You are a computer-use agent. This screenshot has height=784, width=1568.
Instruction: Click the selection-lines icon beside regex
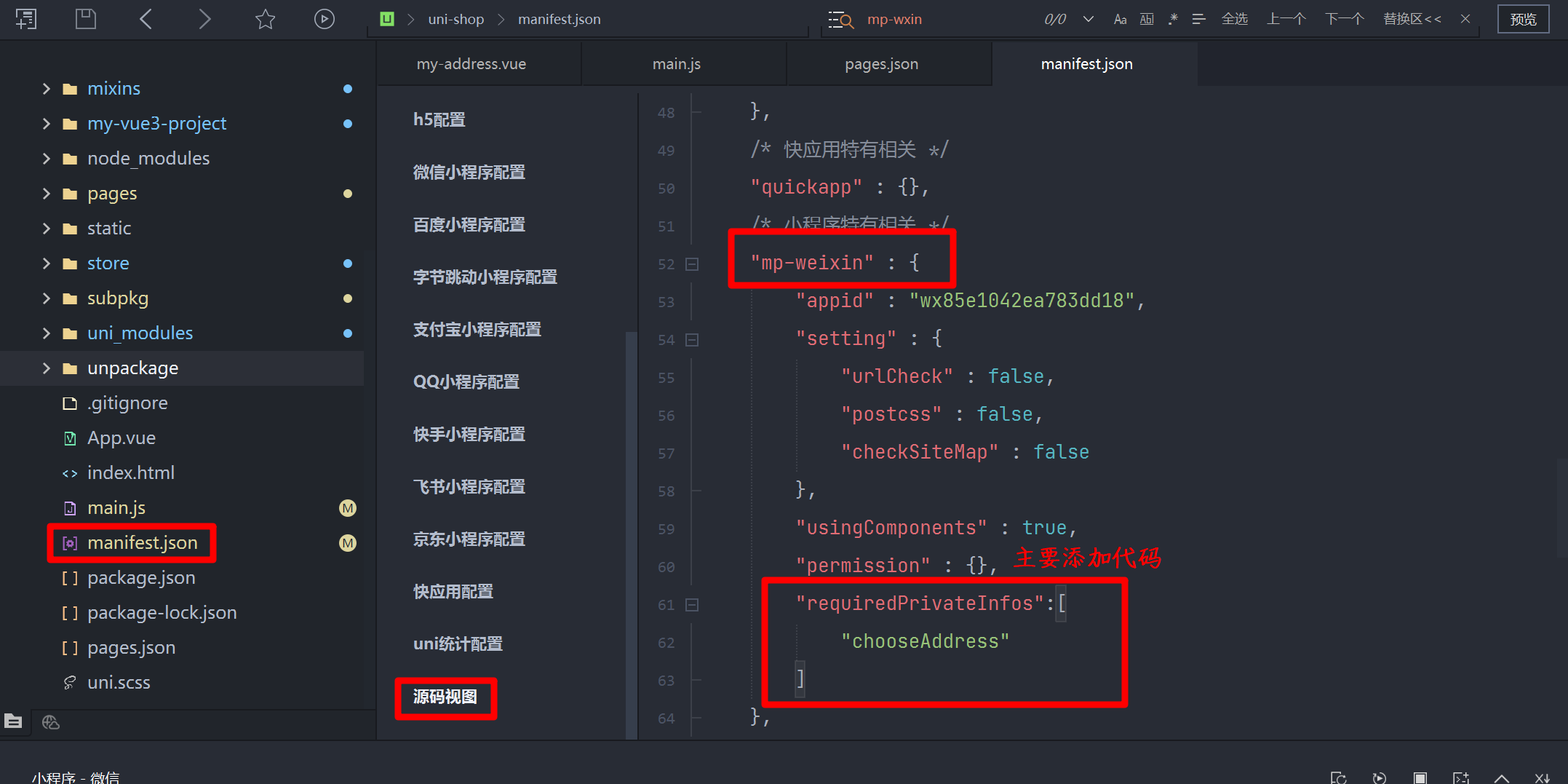point(1198,20)
